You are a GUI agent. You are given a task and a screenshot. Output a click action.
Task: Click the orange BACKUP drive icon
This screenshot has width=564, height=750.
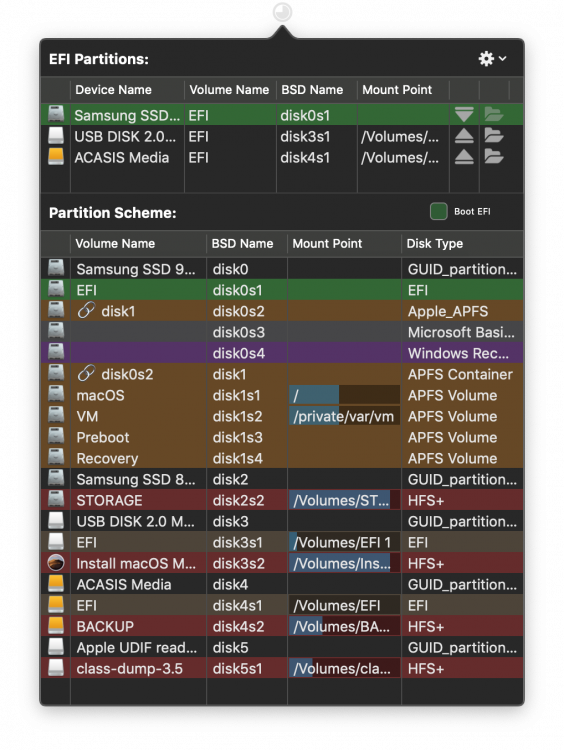[56, 626]
